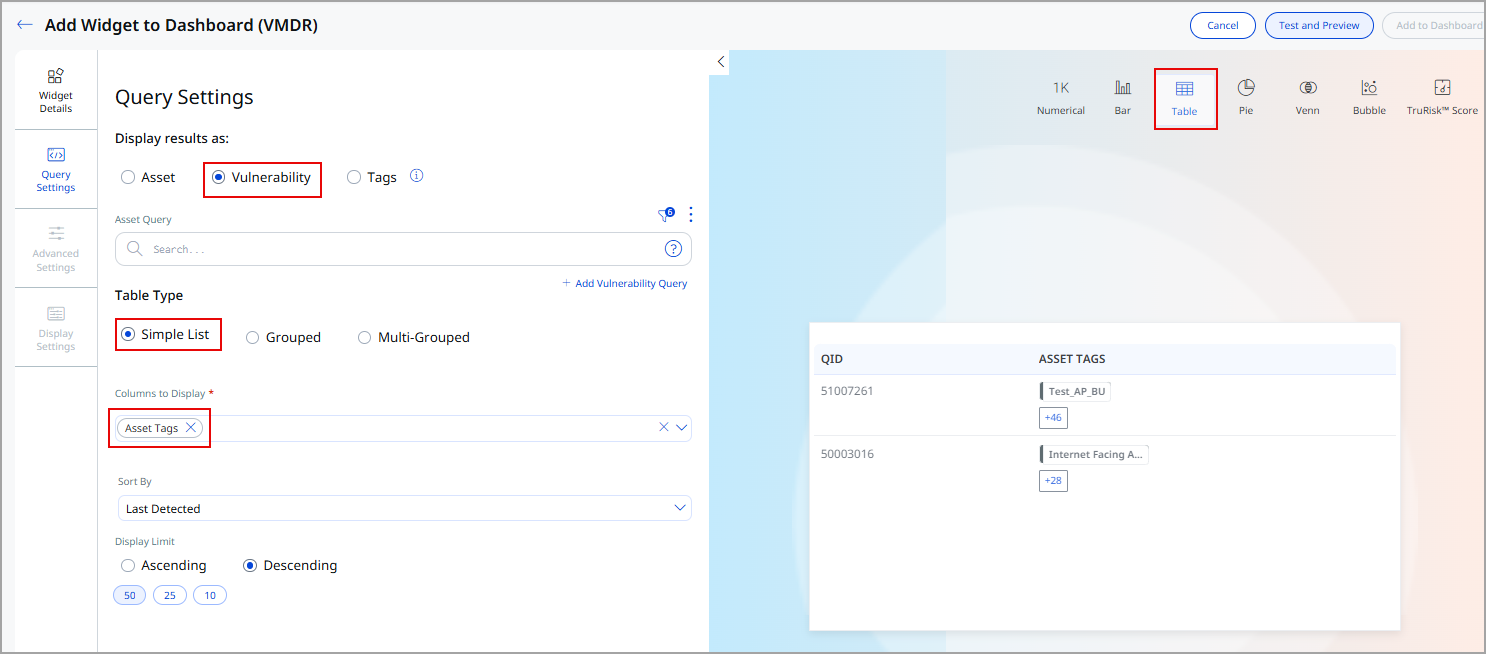Open the Display Settings sidebar section

pos(56,327)
